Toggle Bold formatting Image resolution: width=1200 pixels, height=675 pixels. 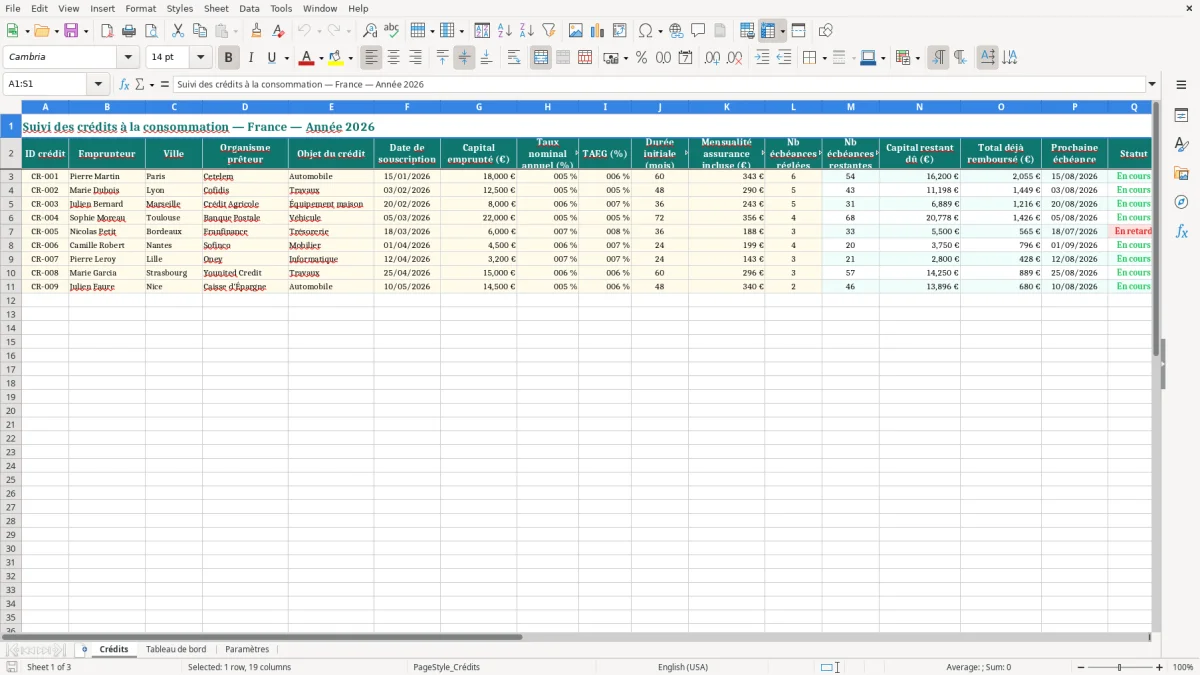229,58
